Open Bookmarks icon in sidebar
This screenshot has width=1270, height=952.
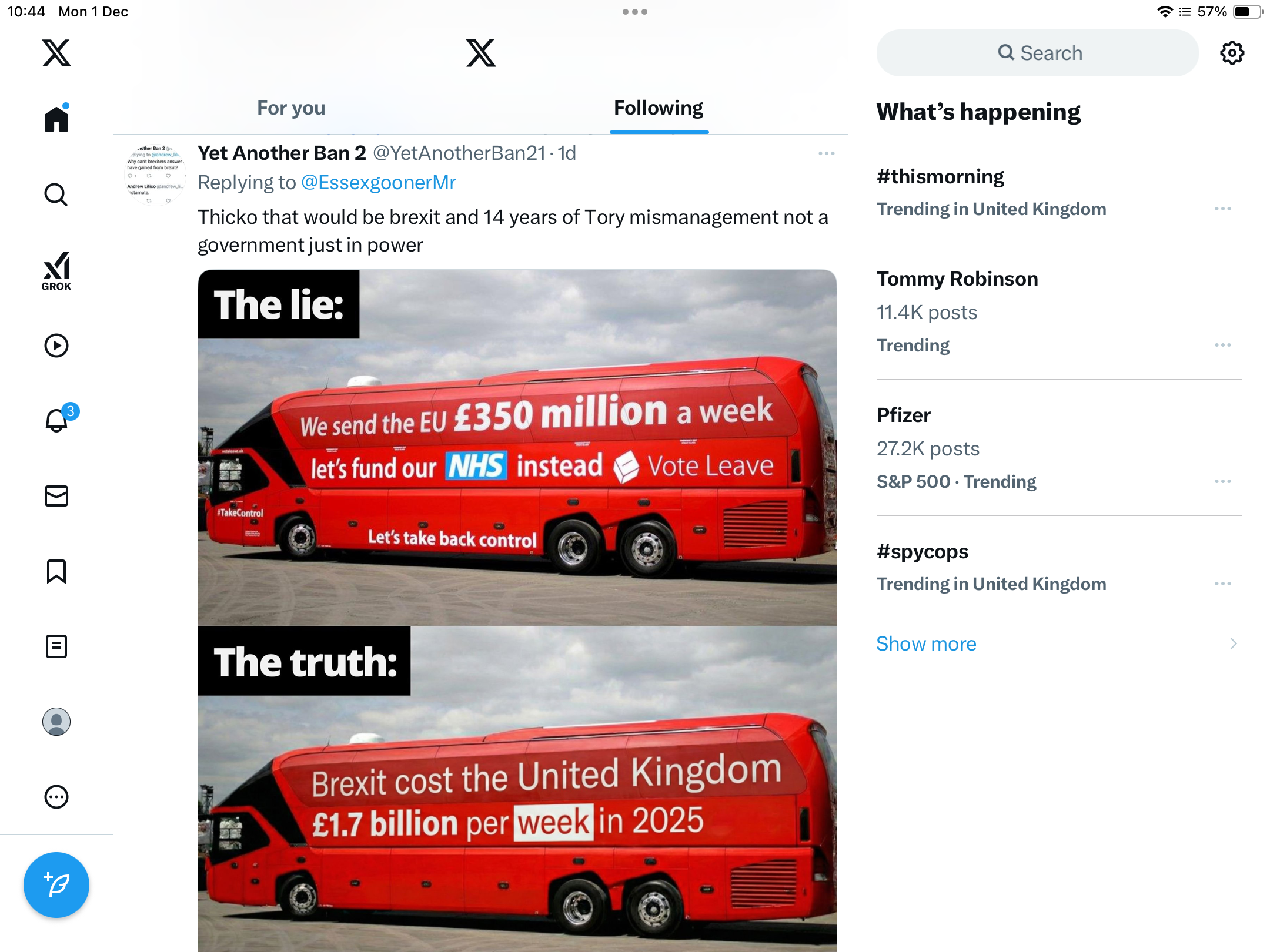click(56, 571)
